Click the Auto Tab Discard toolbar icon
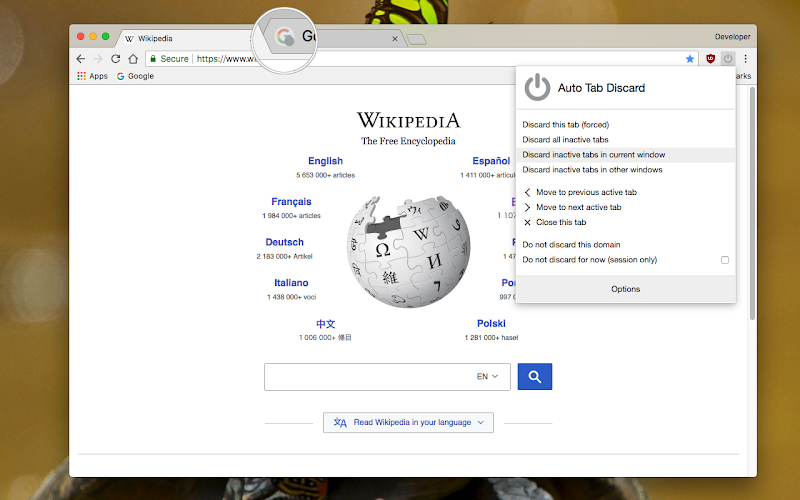800x500 pixels. (728, 59)
